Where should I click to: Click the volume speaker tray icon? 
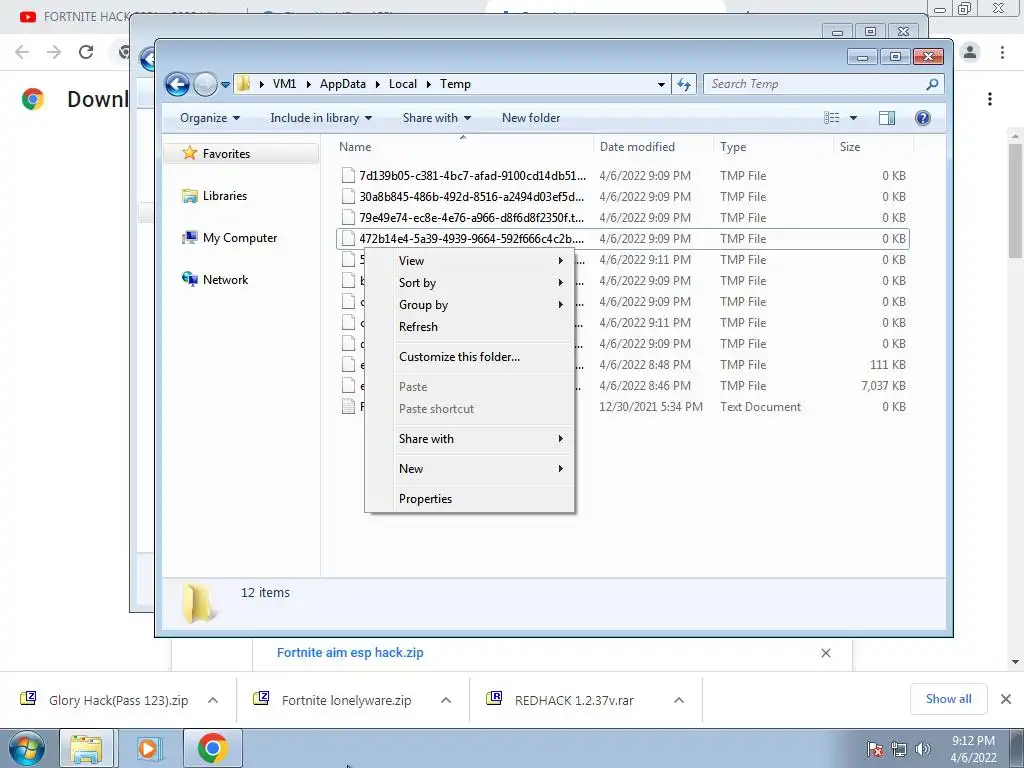(922, 749)
